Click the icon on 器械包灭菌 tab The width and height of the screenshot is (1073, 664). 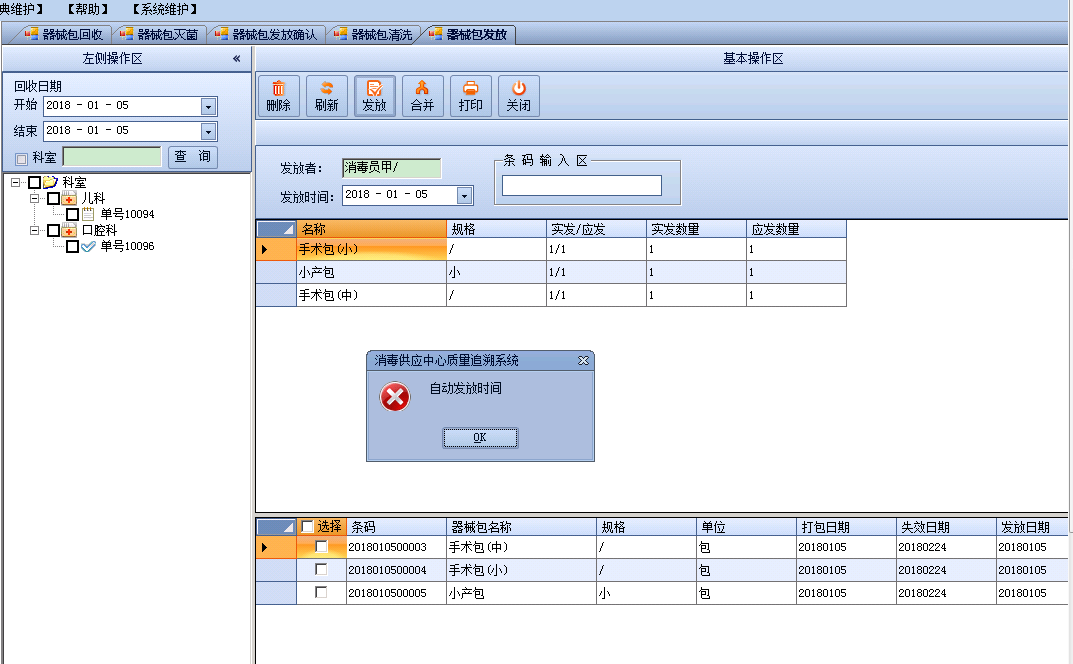pyautogui.click(x=127, y=34)
